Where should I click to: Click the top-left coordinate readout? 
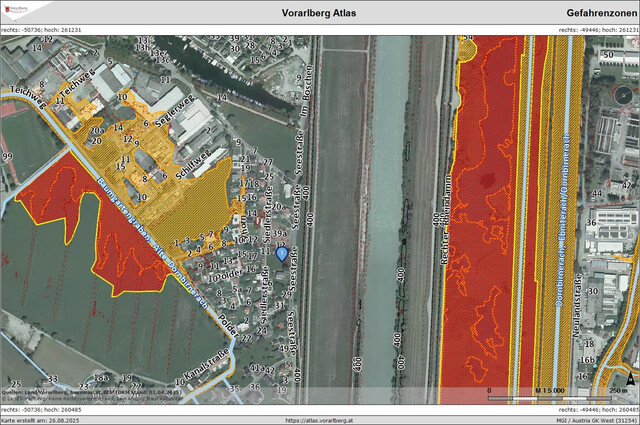click(x=40, y=31)
